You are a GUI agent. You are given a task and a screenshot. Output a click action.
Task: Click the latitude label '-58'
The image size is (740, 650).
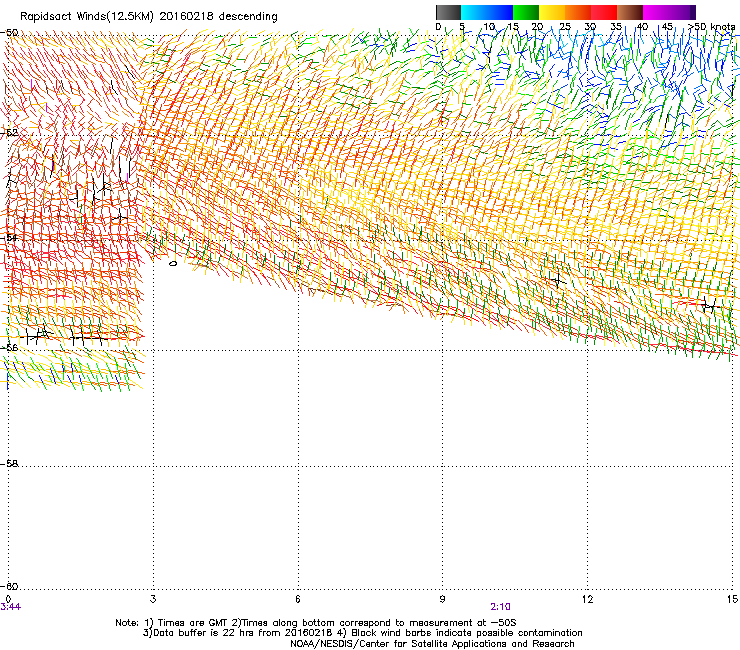9,464
